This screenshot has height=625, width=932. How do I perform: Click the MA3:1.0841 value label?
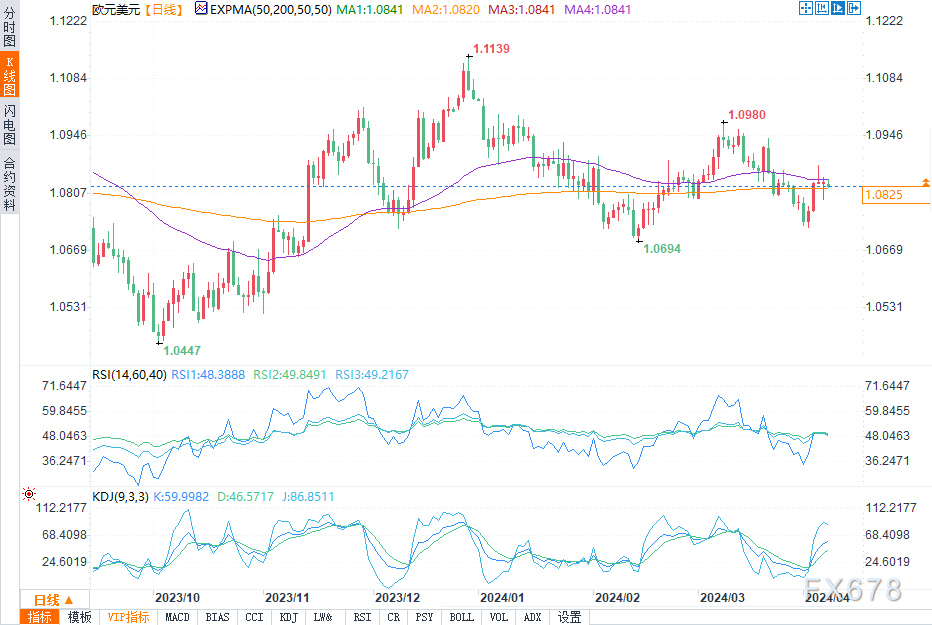tap(521, 10)
